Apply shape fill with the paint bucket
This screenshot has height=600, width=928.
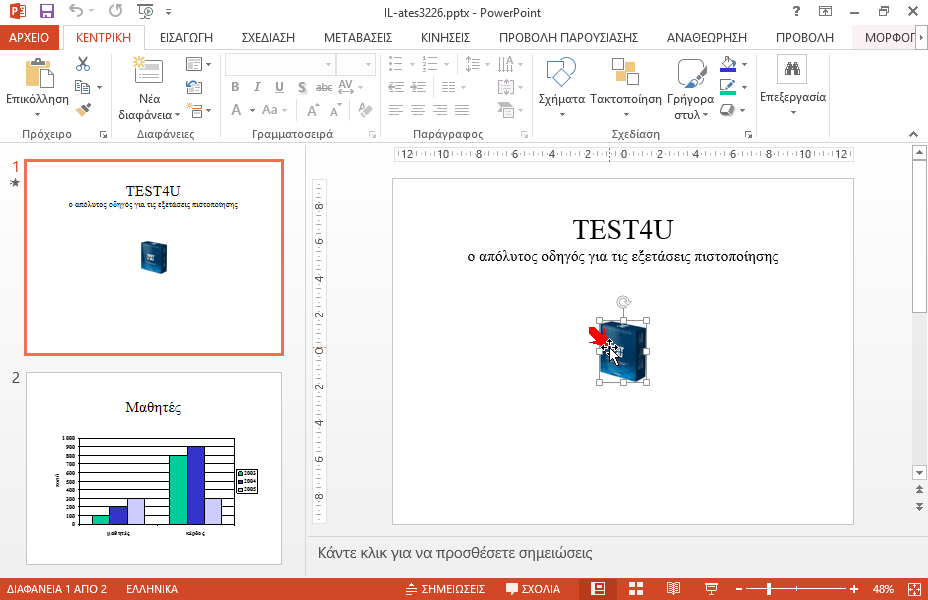point(728,64)
